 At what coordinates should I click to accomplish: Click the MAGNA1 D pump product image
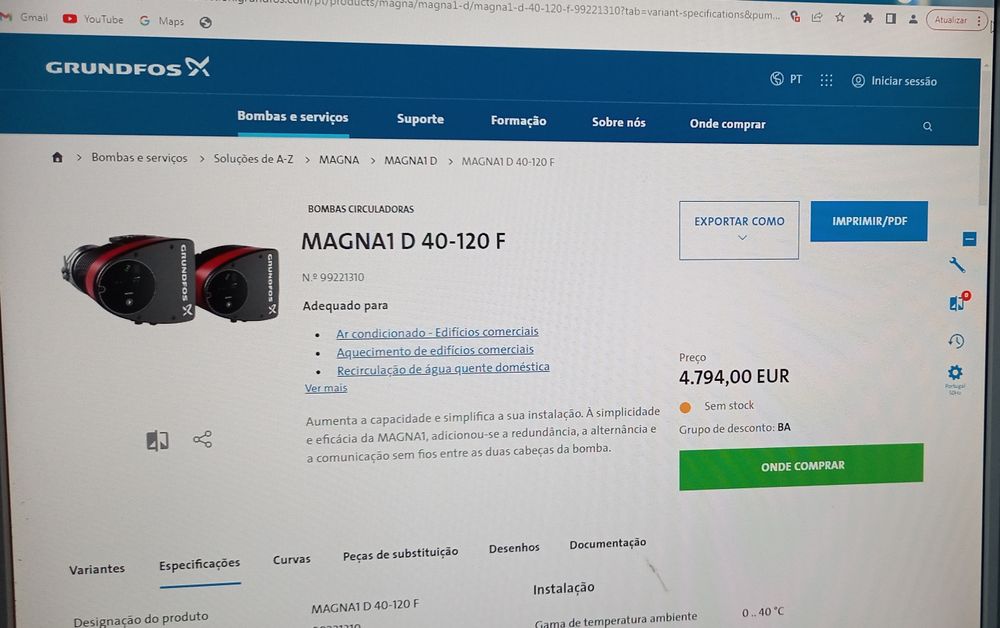170,279
